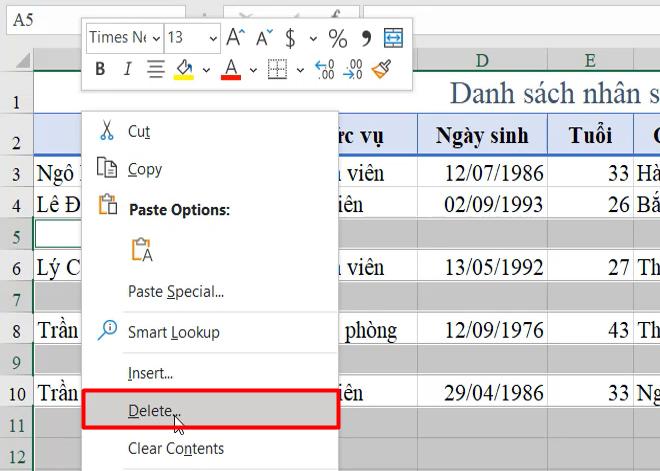Click the Center alignment icon
This screenshot has height=471, width=660.
pyautogui.click(x=156, y=69)
